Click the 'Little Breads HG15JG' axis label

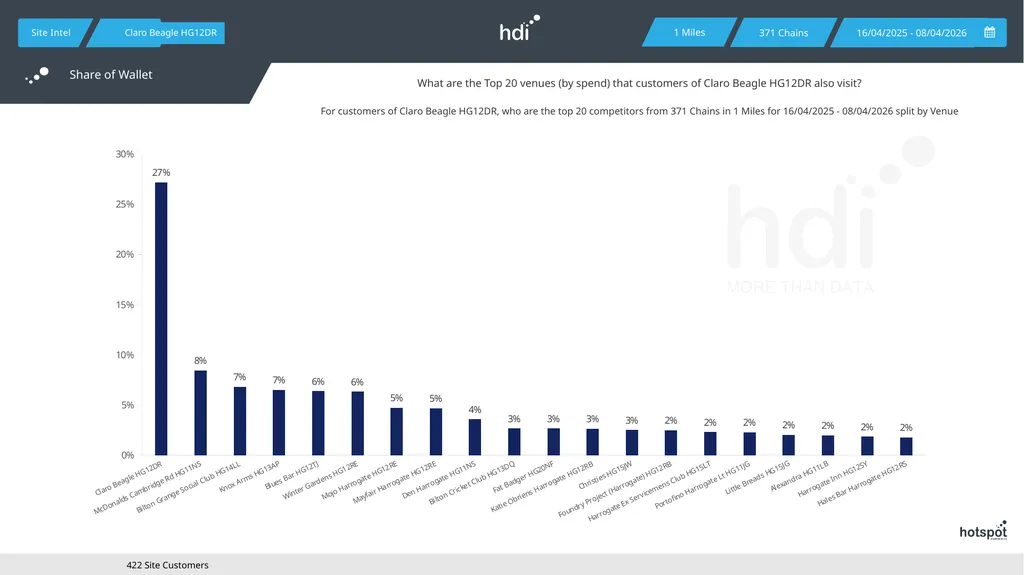(758, 478)
